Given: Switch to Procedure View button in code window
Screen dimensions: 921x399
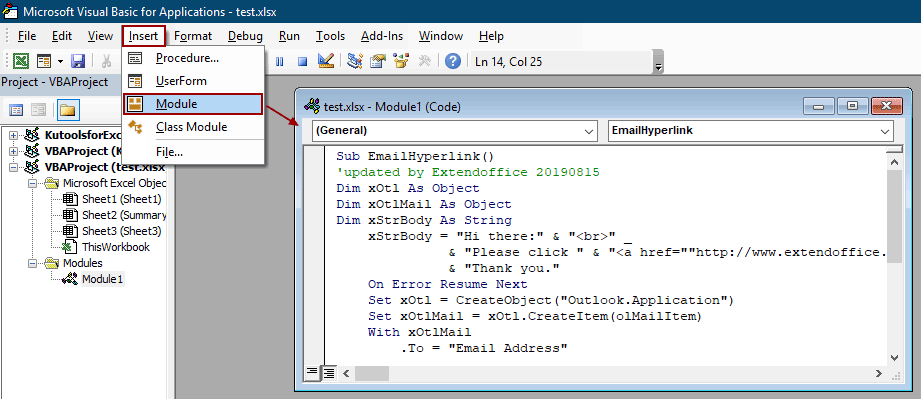Looking at the screenshot, I should (x=312, y=373).
